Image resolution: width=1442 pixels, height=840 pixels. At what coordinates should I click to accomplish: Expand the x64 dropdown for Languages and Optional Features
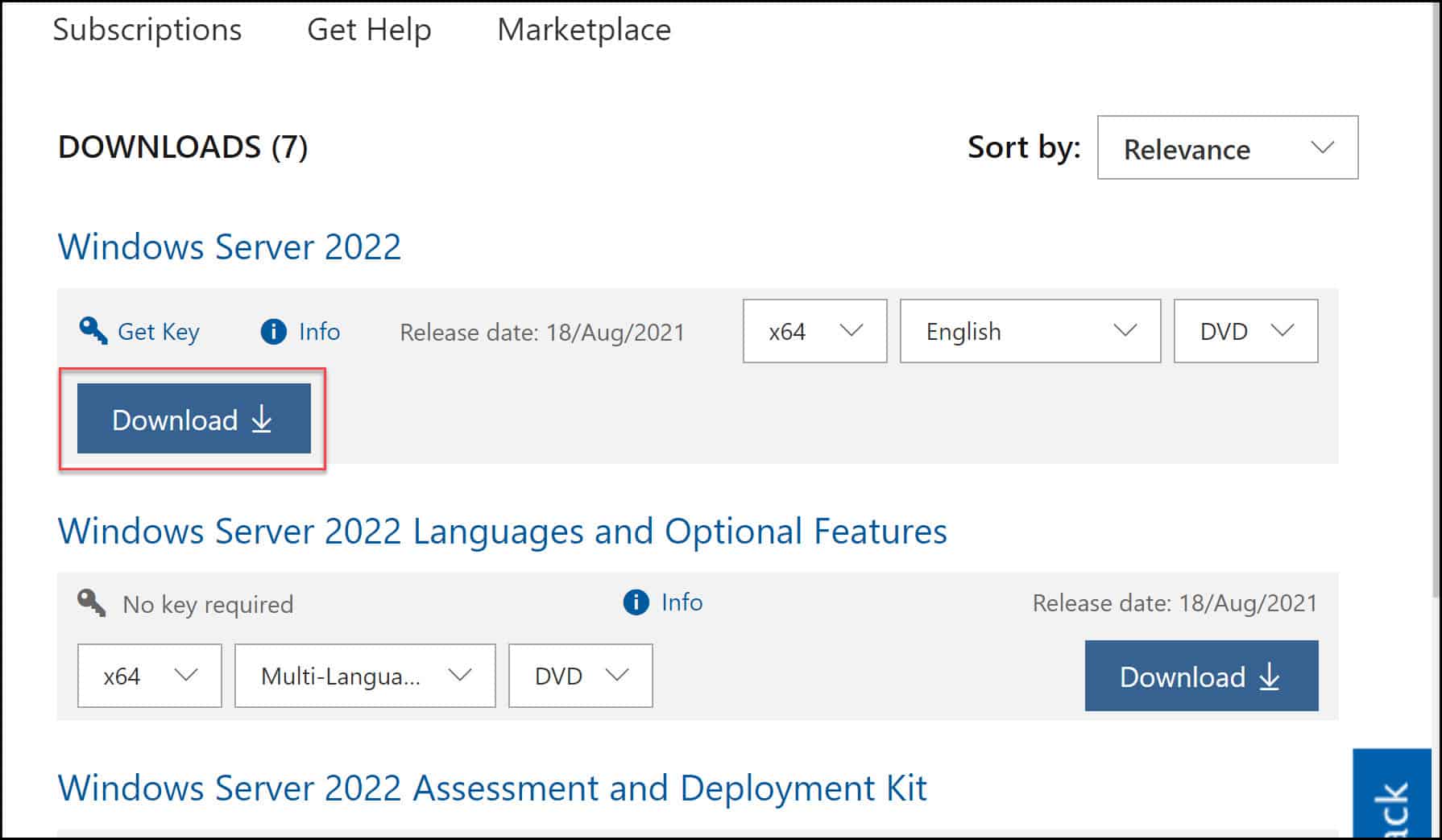150,676
